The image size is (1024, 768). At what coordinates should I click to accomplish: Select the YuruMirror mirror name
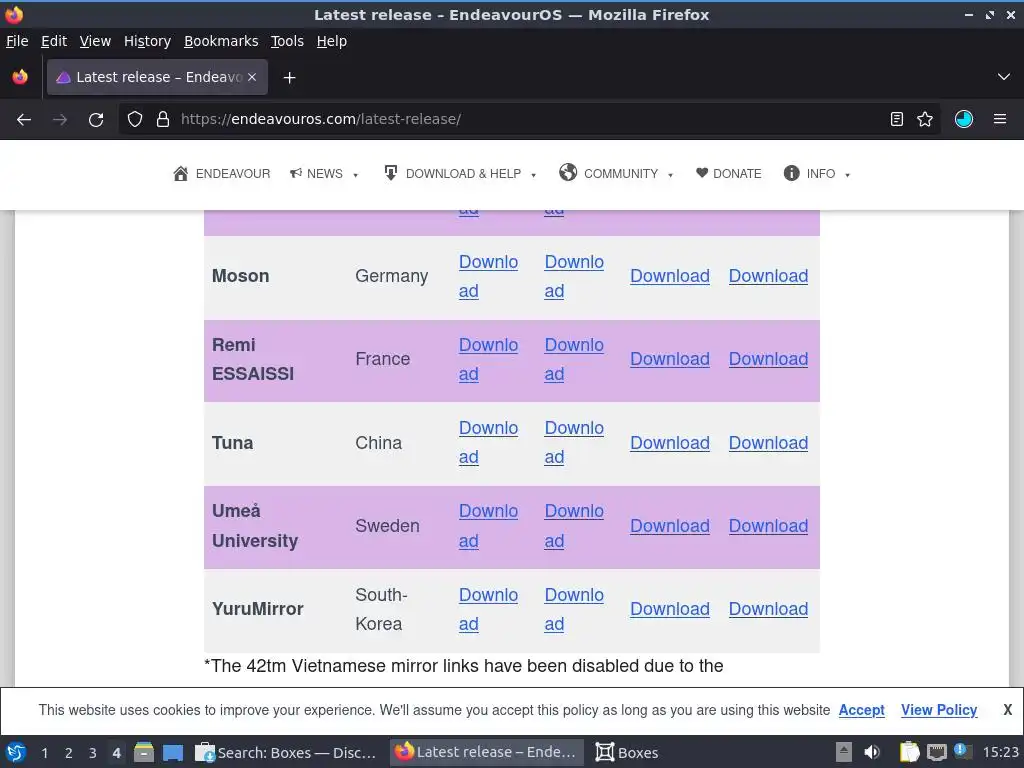(x=257, y=609)
